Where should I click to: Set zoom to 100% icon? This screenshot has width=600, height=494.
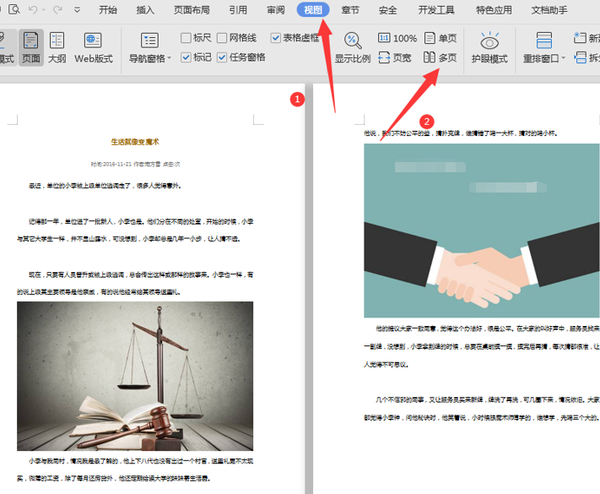(x=397, y=38)
